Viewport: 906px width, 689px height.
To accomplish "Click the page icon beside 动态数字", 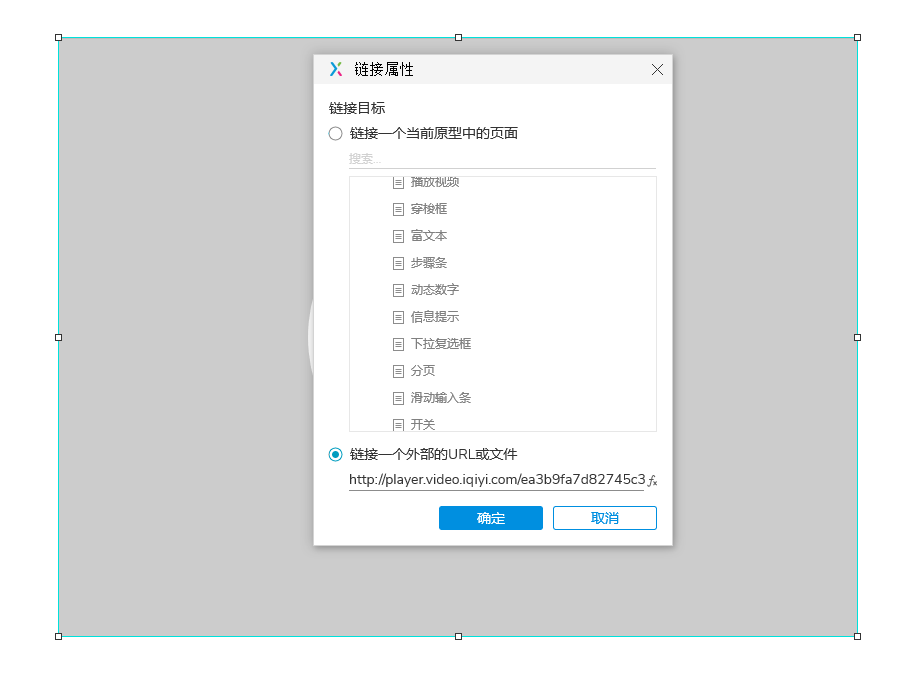I will (x=399, y=290).
